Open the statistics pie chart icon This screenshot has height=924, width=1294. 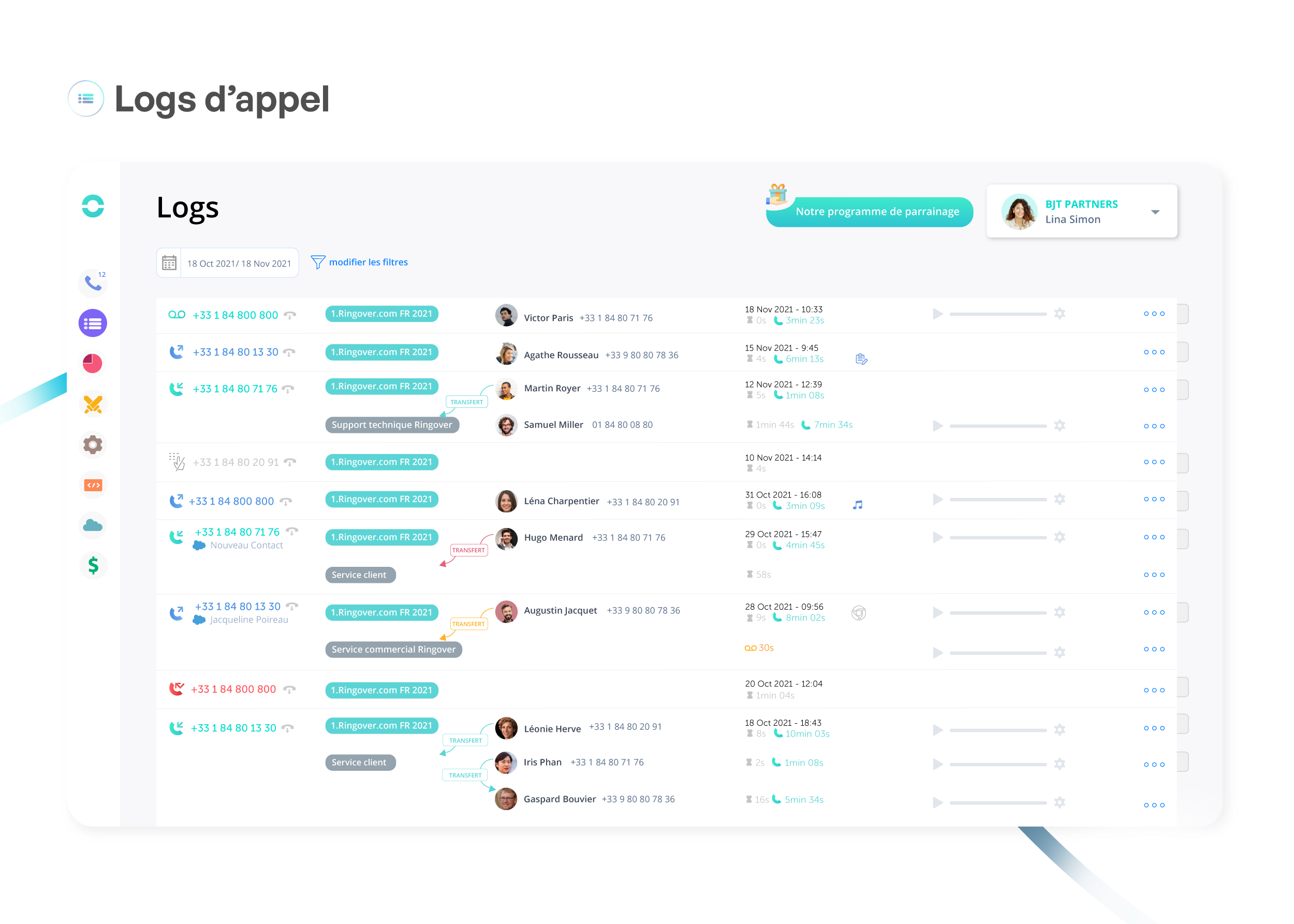coord(93,363)
